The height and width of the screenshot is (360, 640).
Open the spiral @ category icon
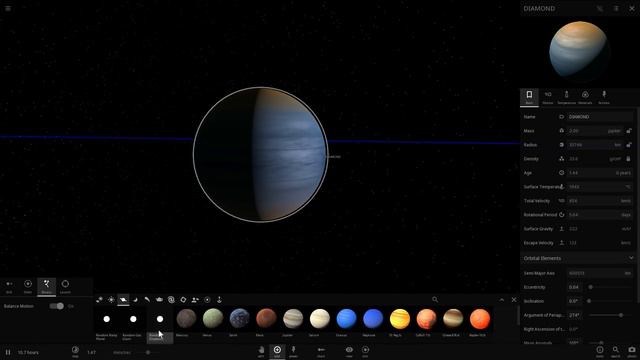(171, 300)
